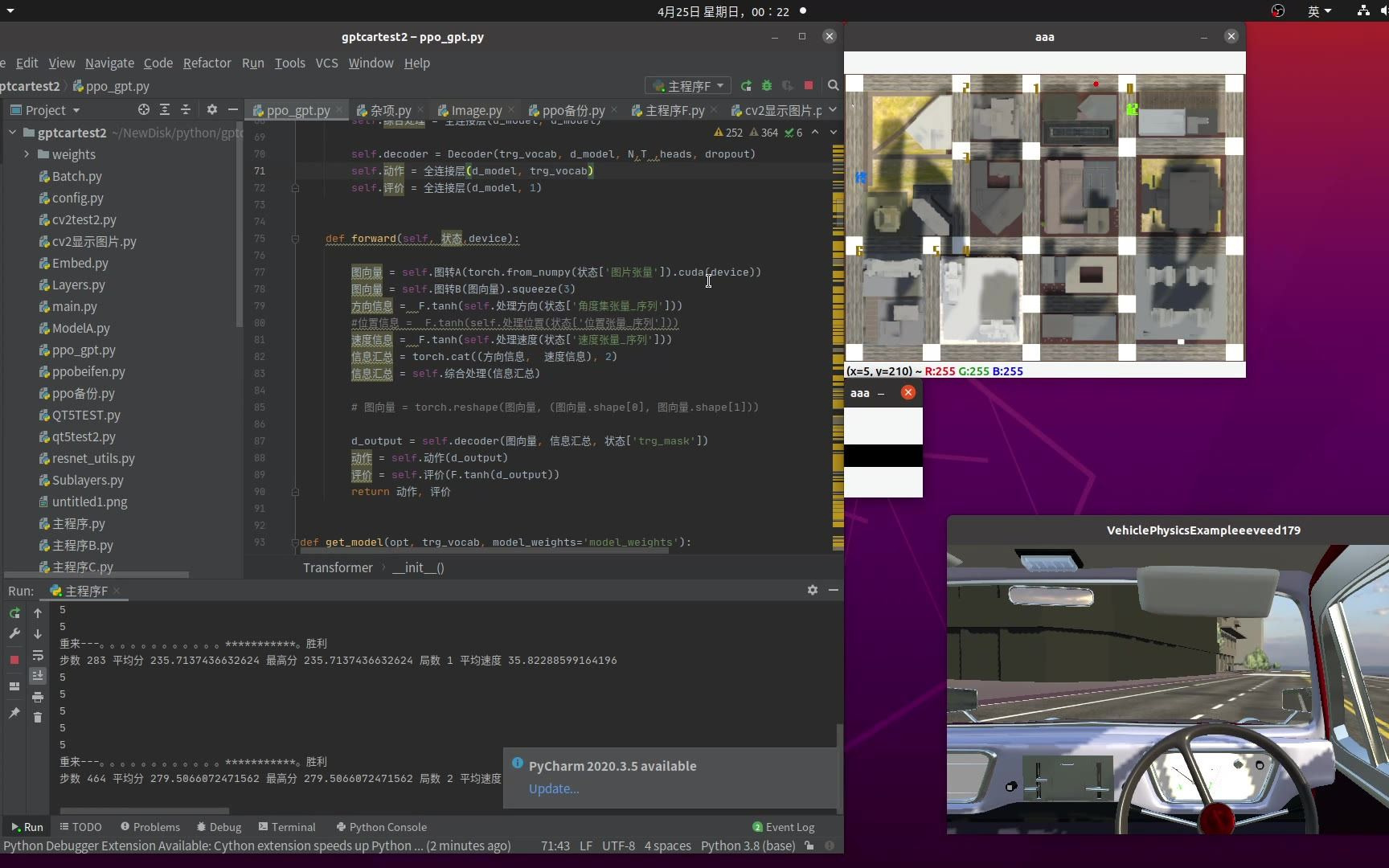
Task: Click the LF line separator in status bar
Action: pyautogui.click(x=586, y=845)
